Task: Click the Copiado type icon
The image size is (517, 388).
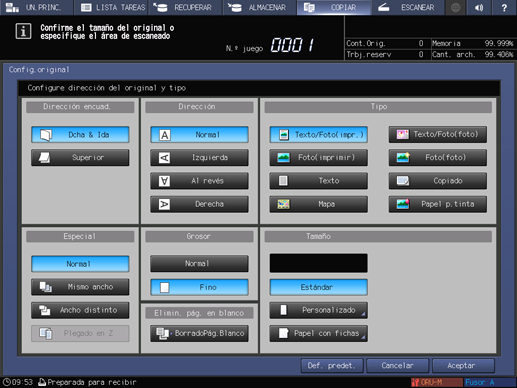Action: pyautogui.click(x=403, y=181)
